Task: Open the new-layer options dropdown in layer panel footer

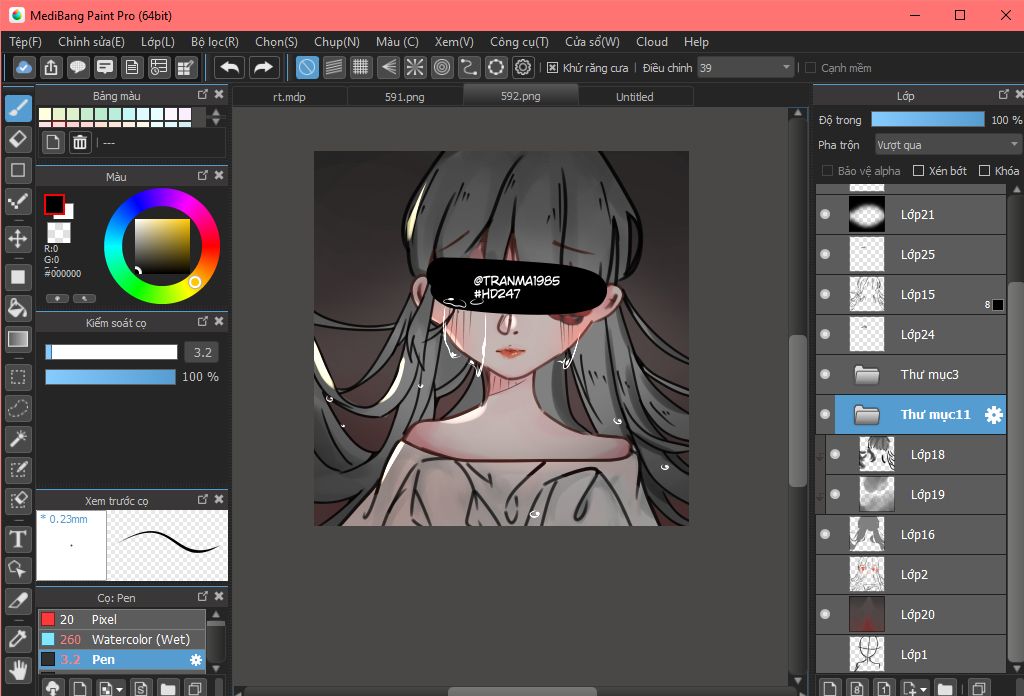Action: (x=923, y=689)
